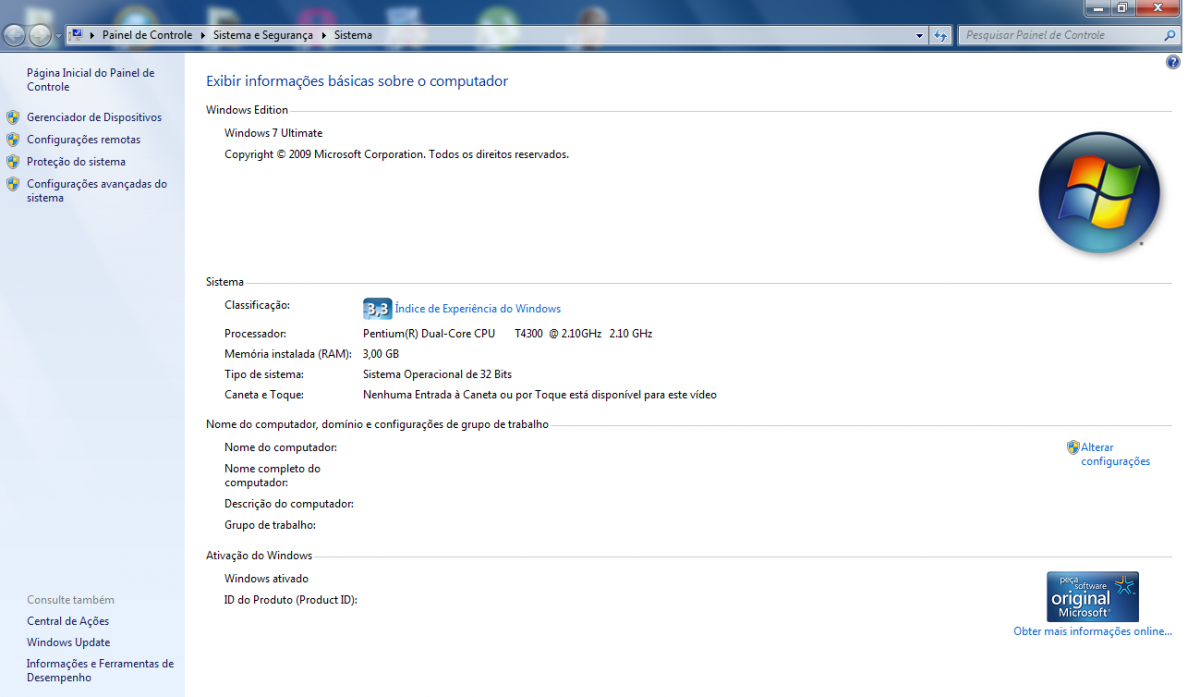Viewport: 1200px width, 697px height.
Task: Open 'Central de Ações' link
Action: pos(68,621)
